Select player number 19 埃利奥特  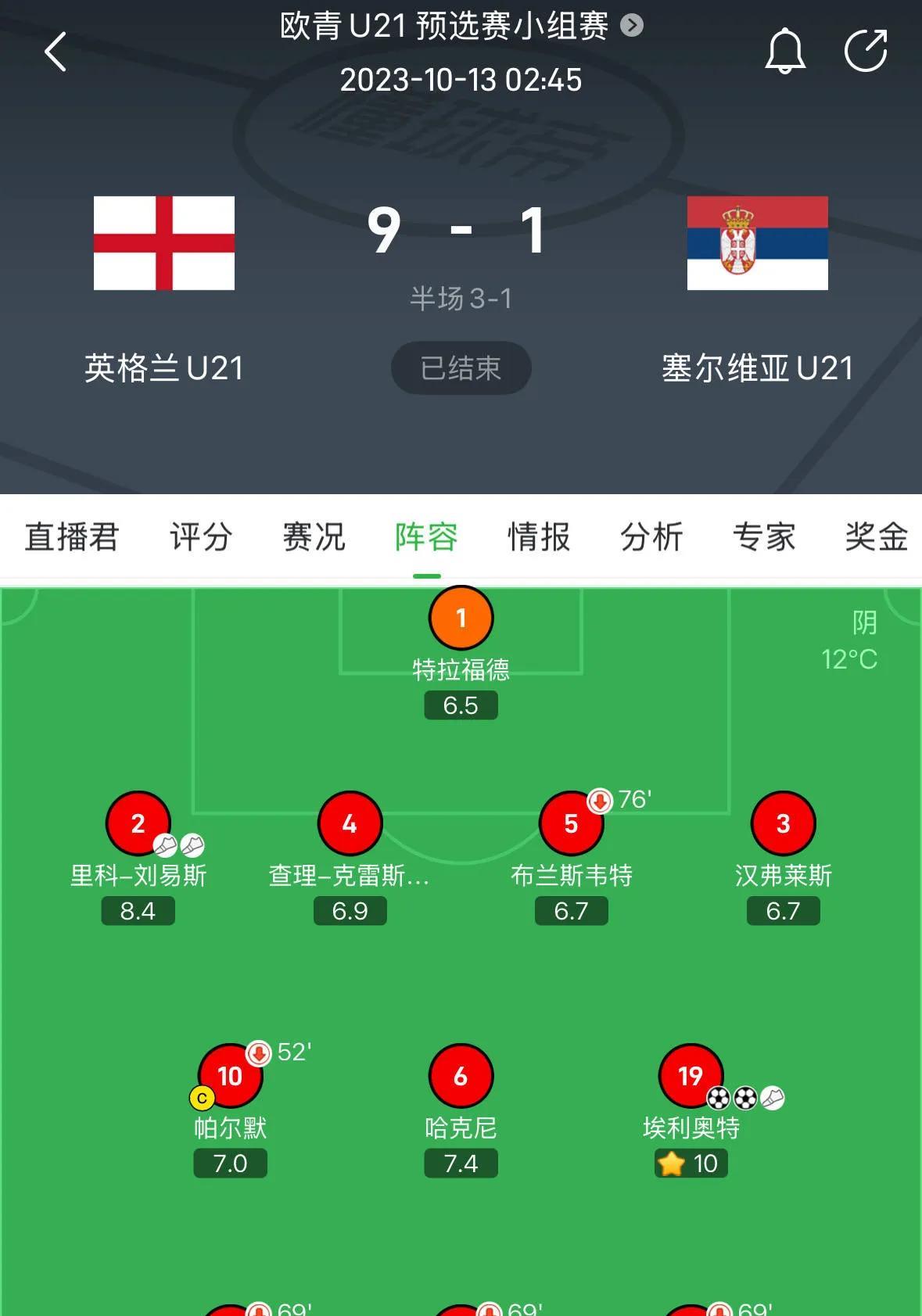[x=691, y=1076]
